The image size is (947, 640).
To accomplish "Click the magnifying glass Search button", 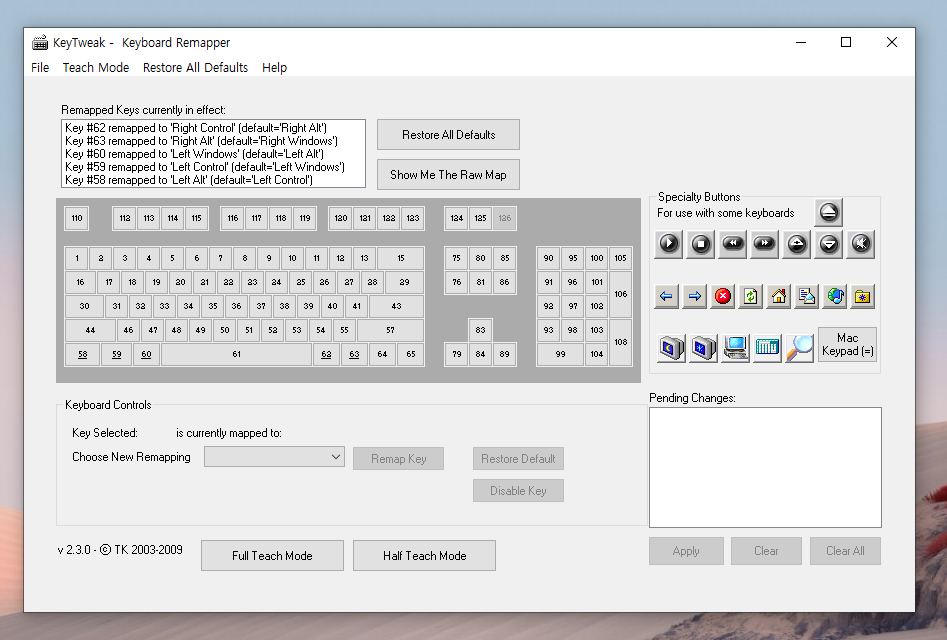I will (800, 348).
